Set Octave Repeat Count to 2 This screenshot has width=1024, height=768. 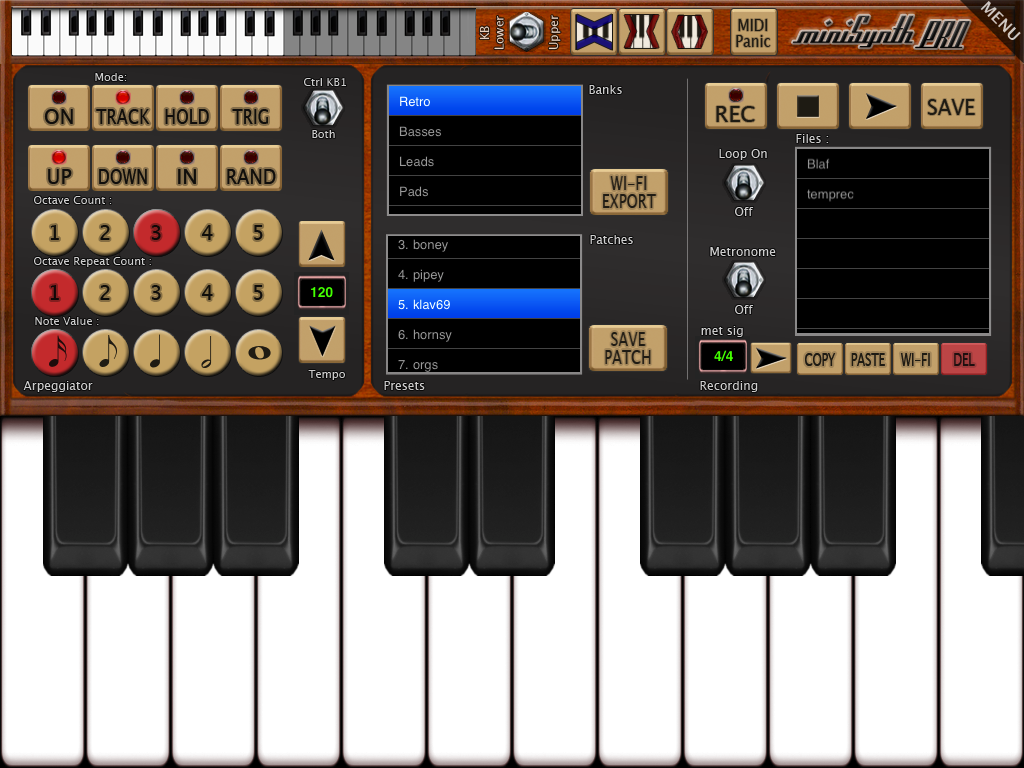[x=106, y=292]
